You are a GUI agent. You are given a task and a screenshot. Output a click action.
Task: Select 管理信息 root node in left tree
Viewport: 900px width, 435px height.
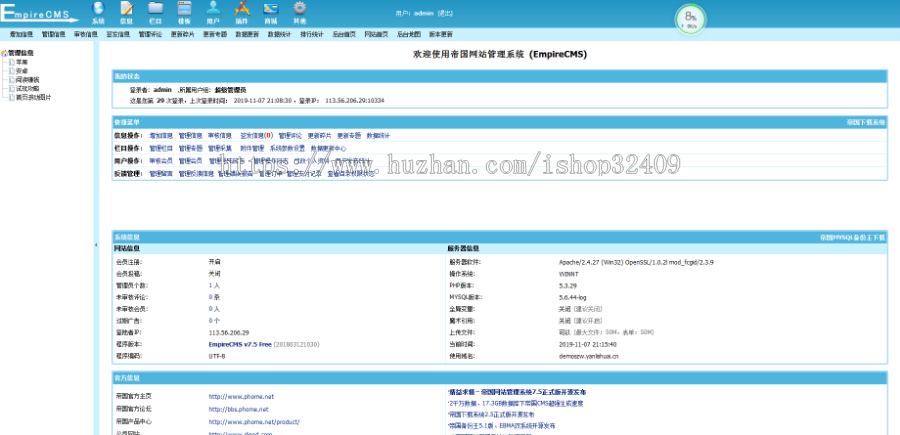click(x=20, y=53)
